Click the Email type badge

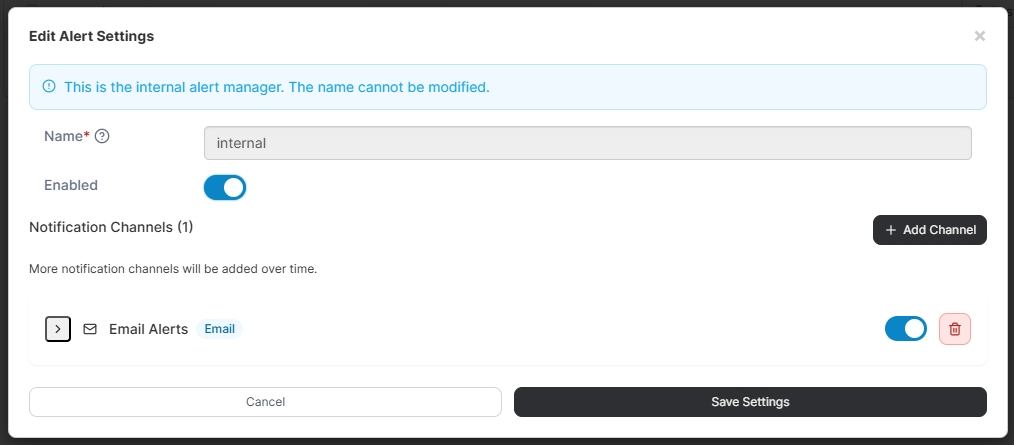(219, 329)
